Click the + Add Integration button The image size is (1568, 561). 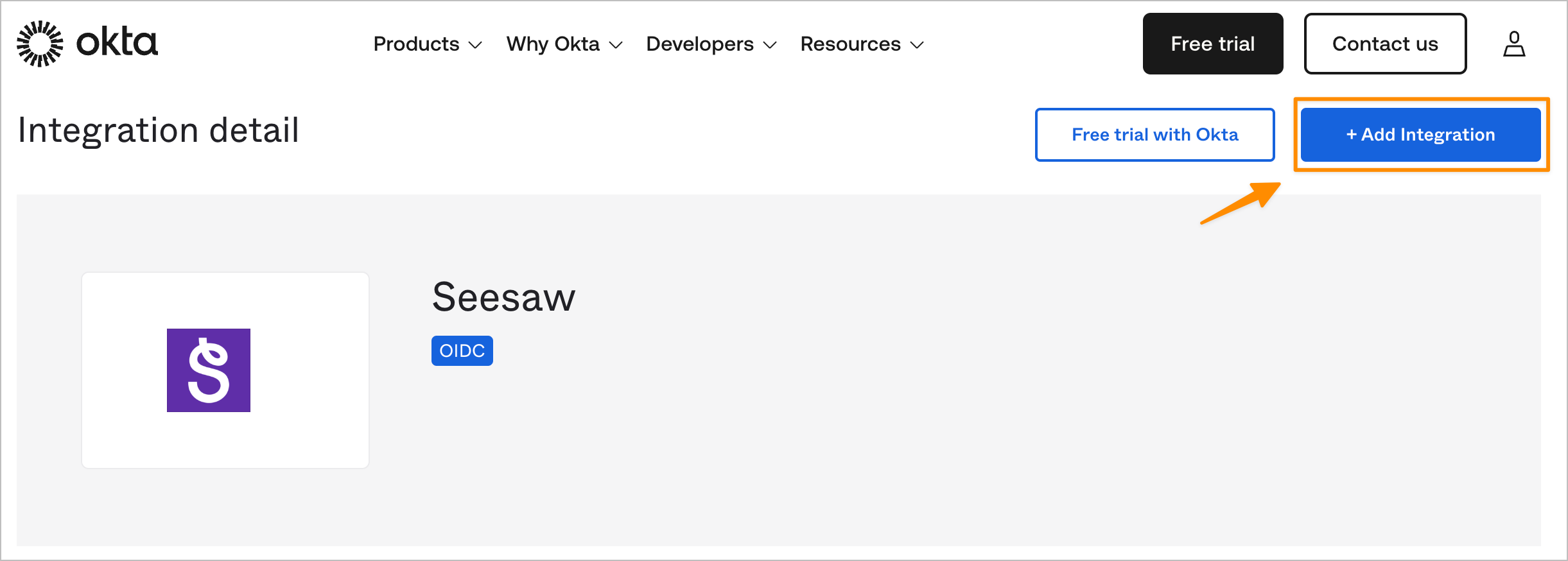click(x=1420, y=134)
